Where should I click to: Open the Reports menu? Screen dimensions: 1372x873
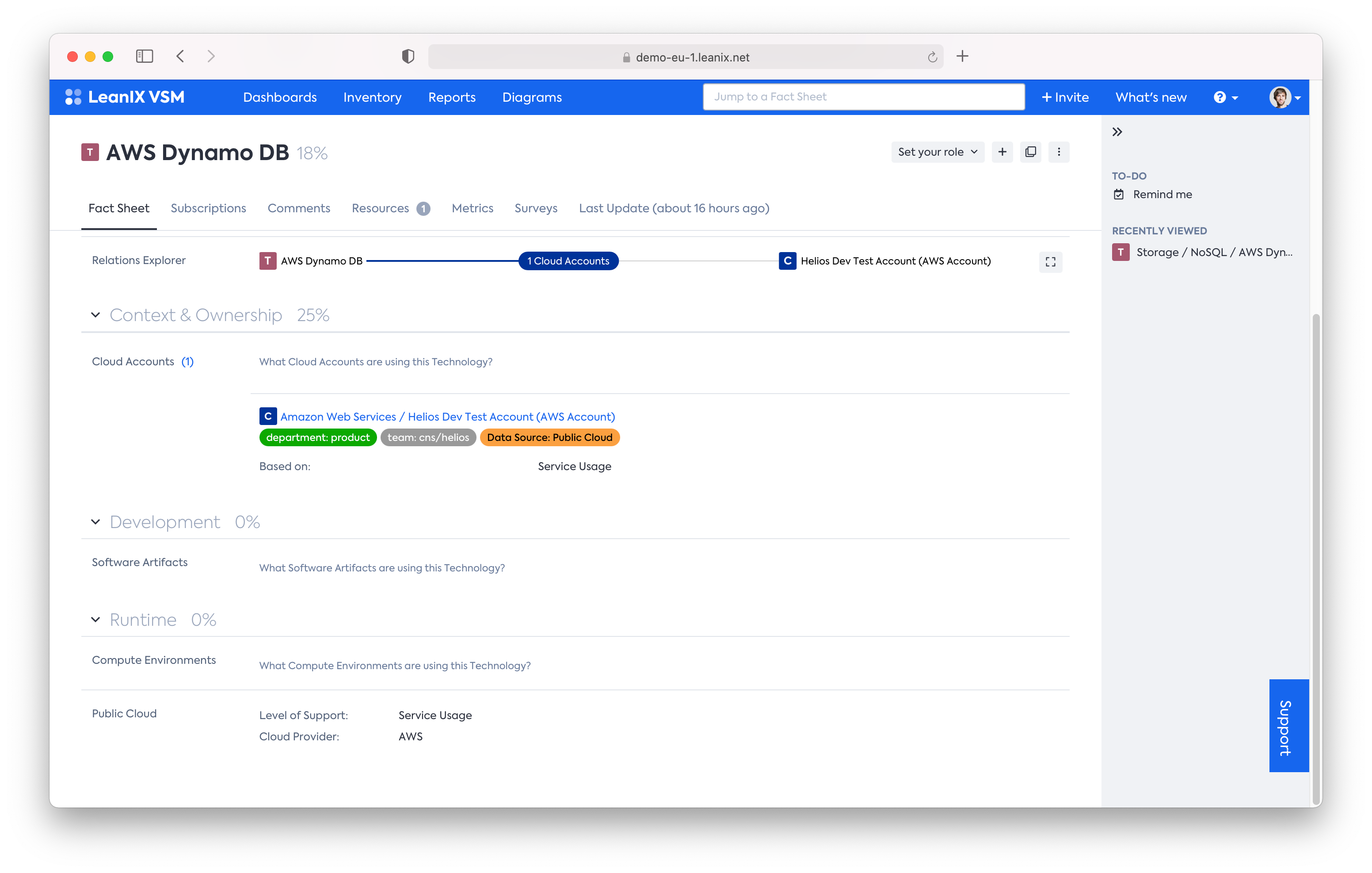[452, 97]
